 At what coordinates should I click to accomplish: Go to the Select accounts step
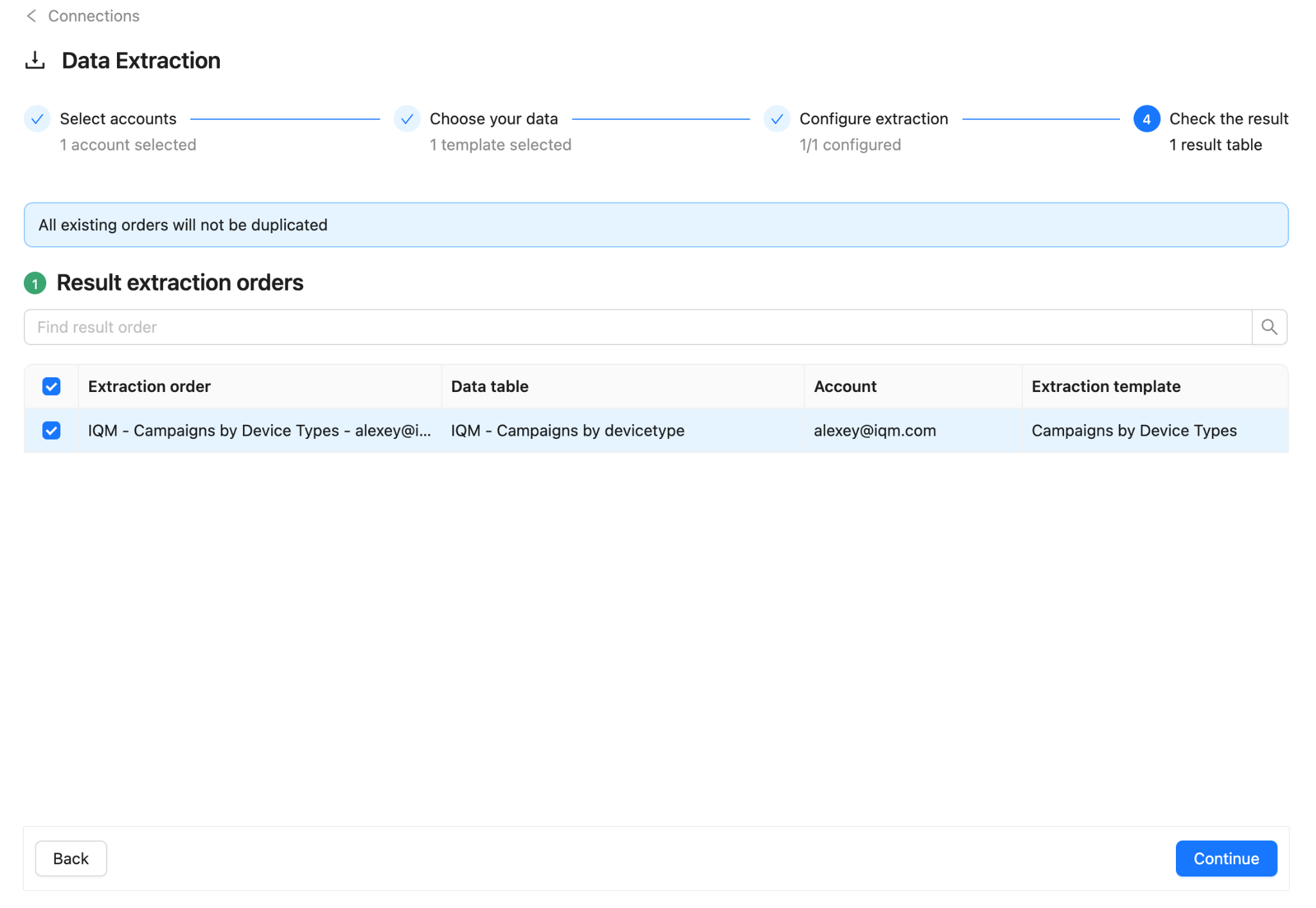[118, 119]
